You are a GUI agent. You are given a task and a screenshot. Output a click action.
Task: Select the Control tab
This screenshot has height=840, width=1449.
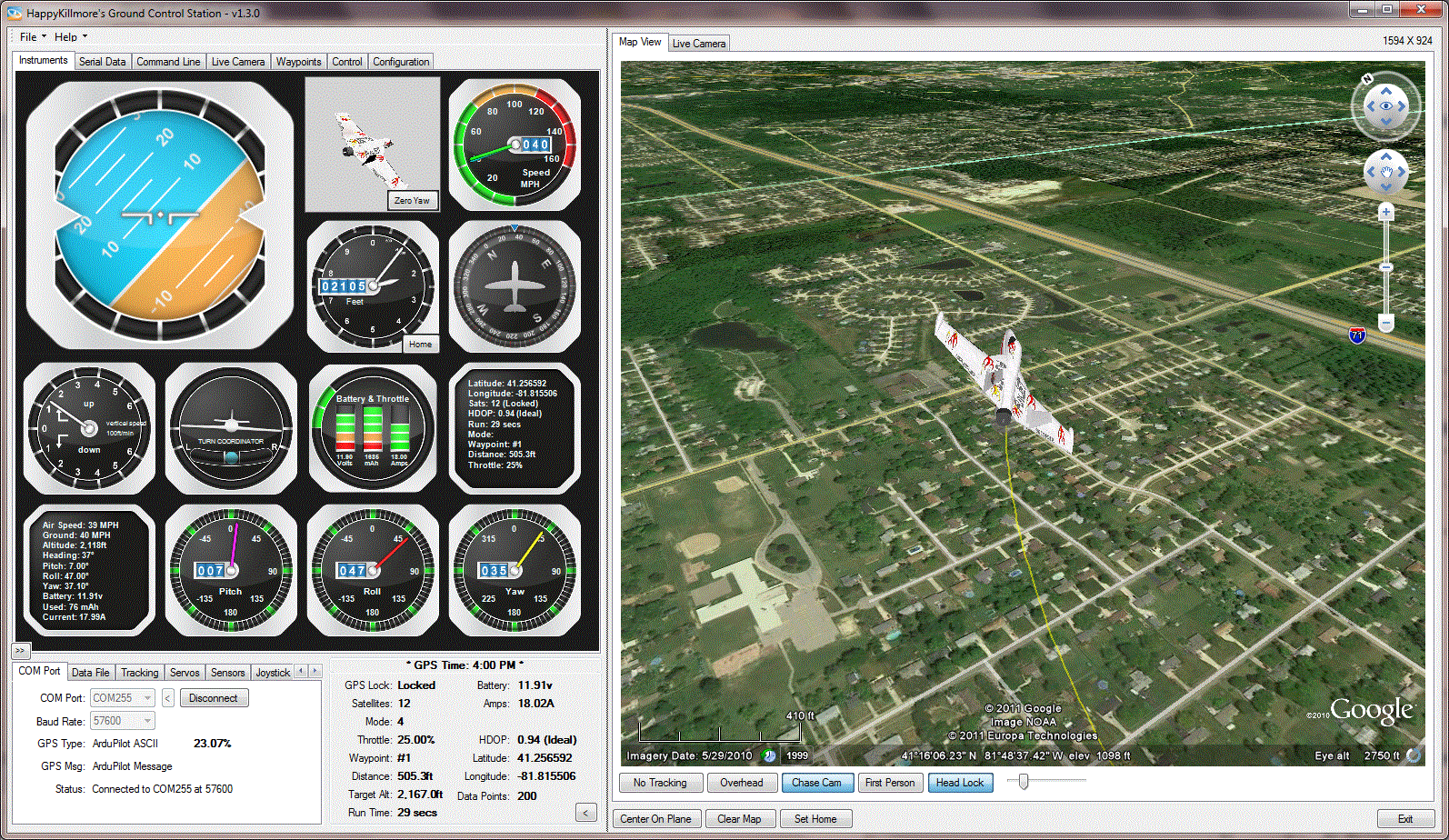pos(347,62)
